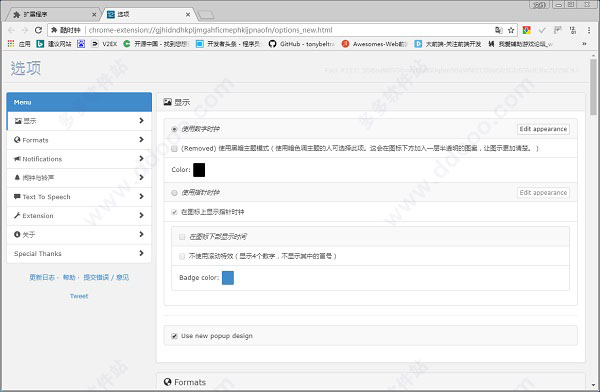Screen dimensions: 600x392
Task: Open the black Color swatch picker
Action: [199, 170]
